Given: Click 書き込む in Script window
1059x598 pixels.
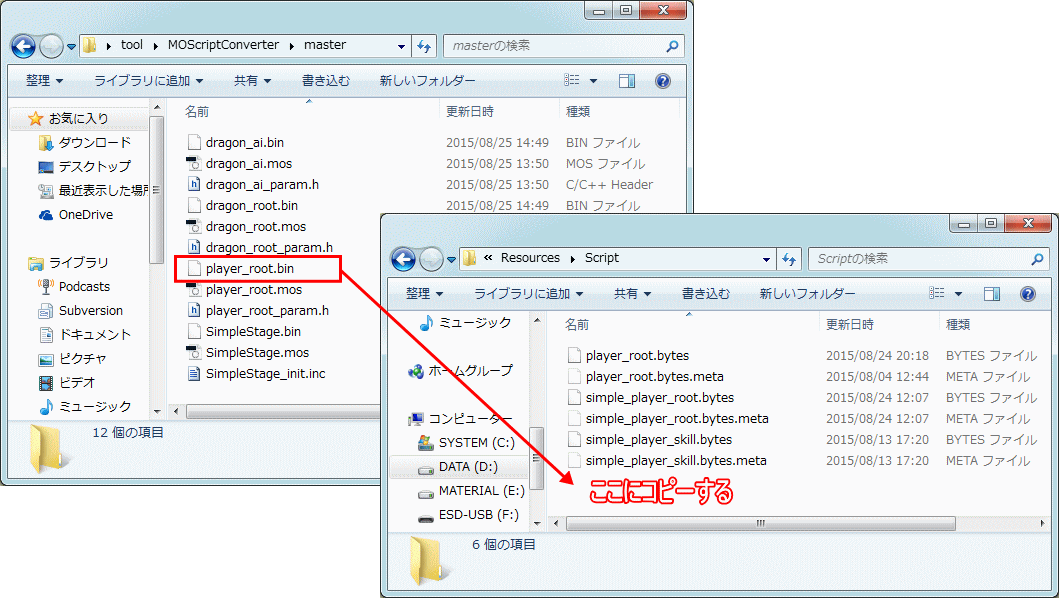Looking at the screenshot, I should 706,294.
